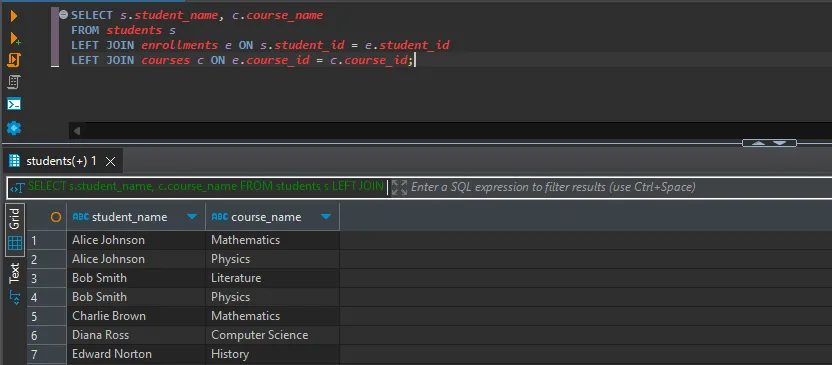Select the Edward Norton cell

(136, 354)
